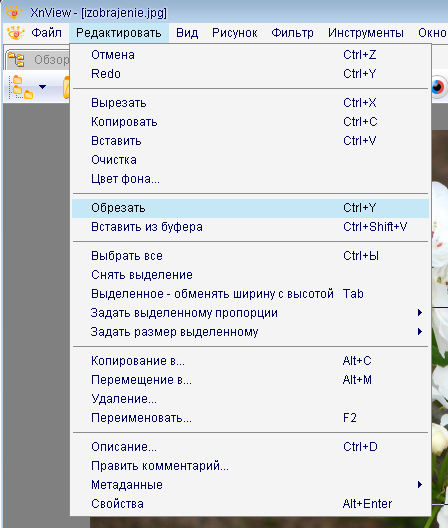Open the Инструменты menu

(366, 33)
